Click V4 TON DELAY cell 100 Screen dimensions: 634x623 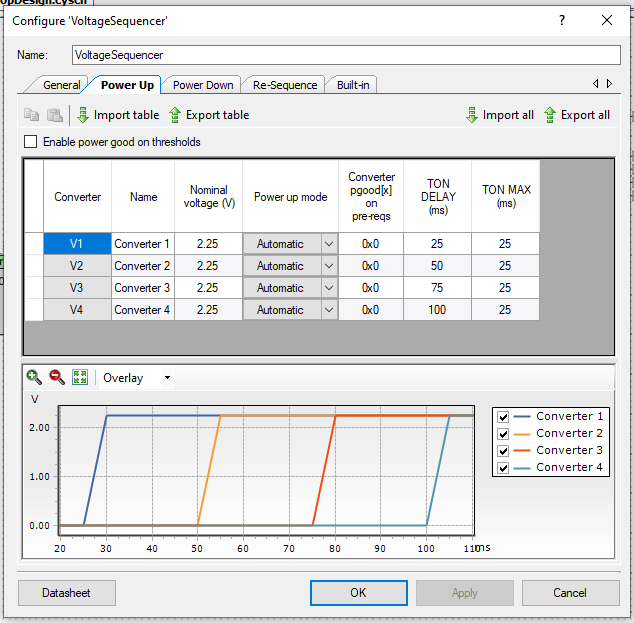(437, 310)
